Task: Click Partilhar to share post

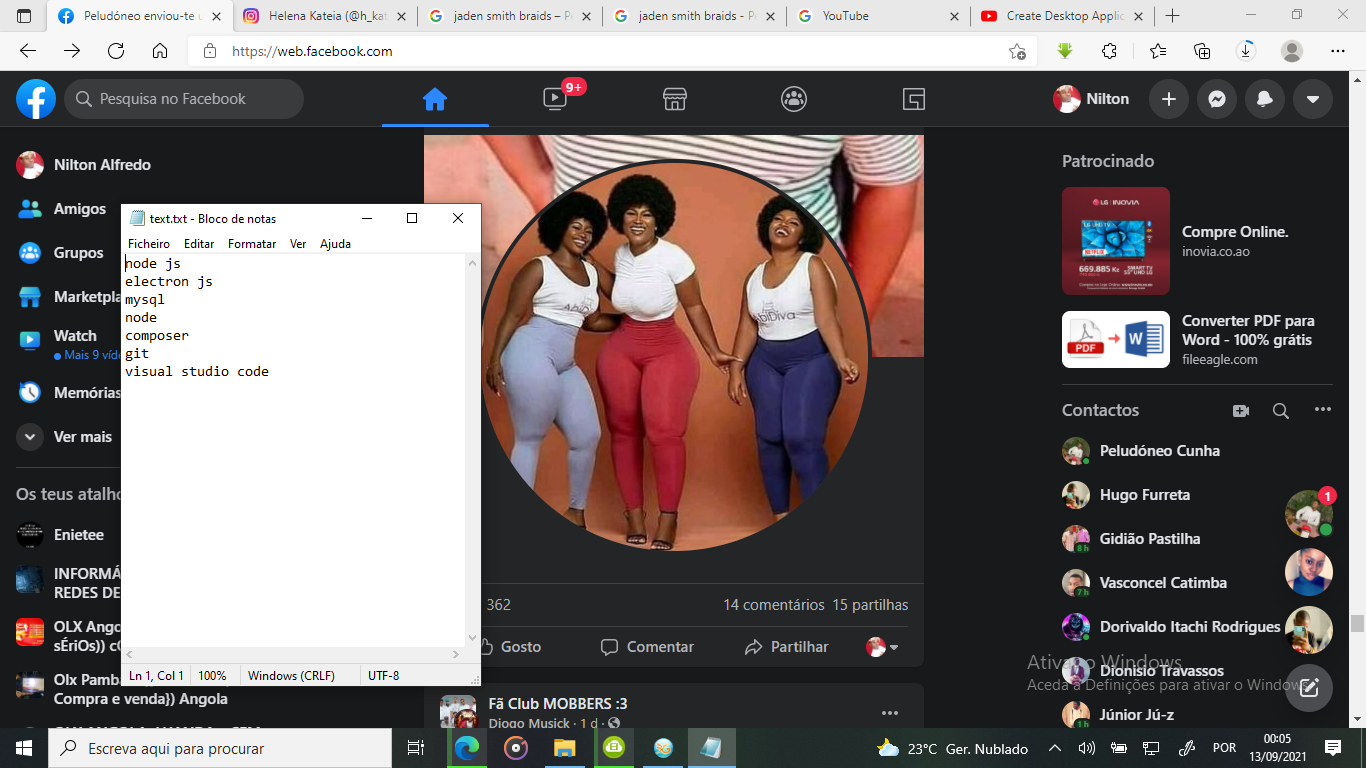Action: coord(787,647)
